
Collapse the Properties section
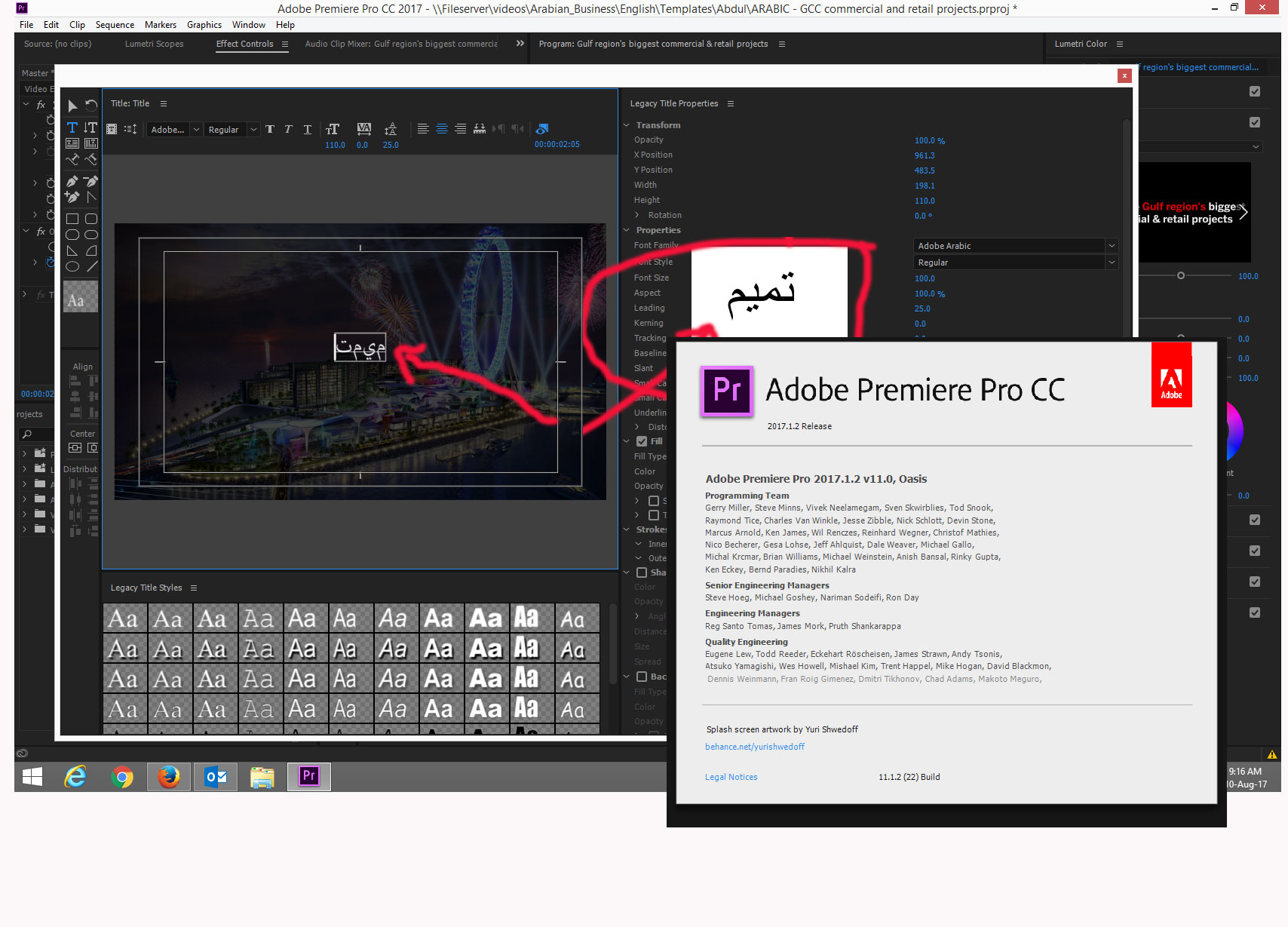click(627, 230)
